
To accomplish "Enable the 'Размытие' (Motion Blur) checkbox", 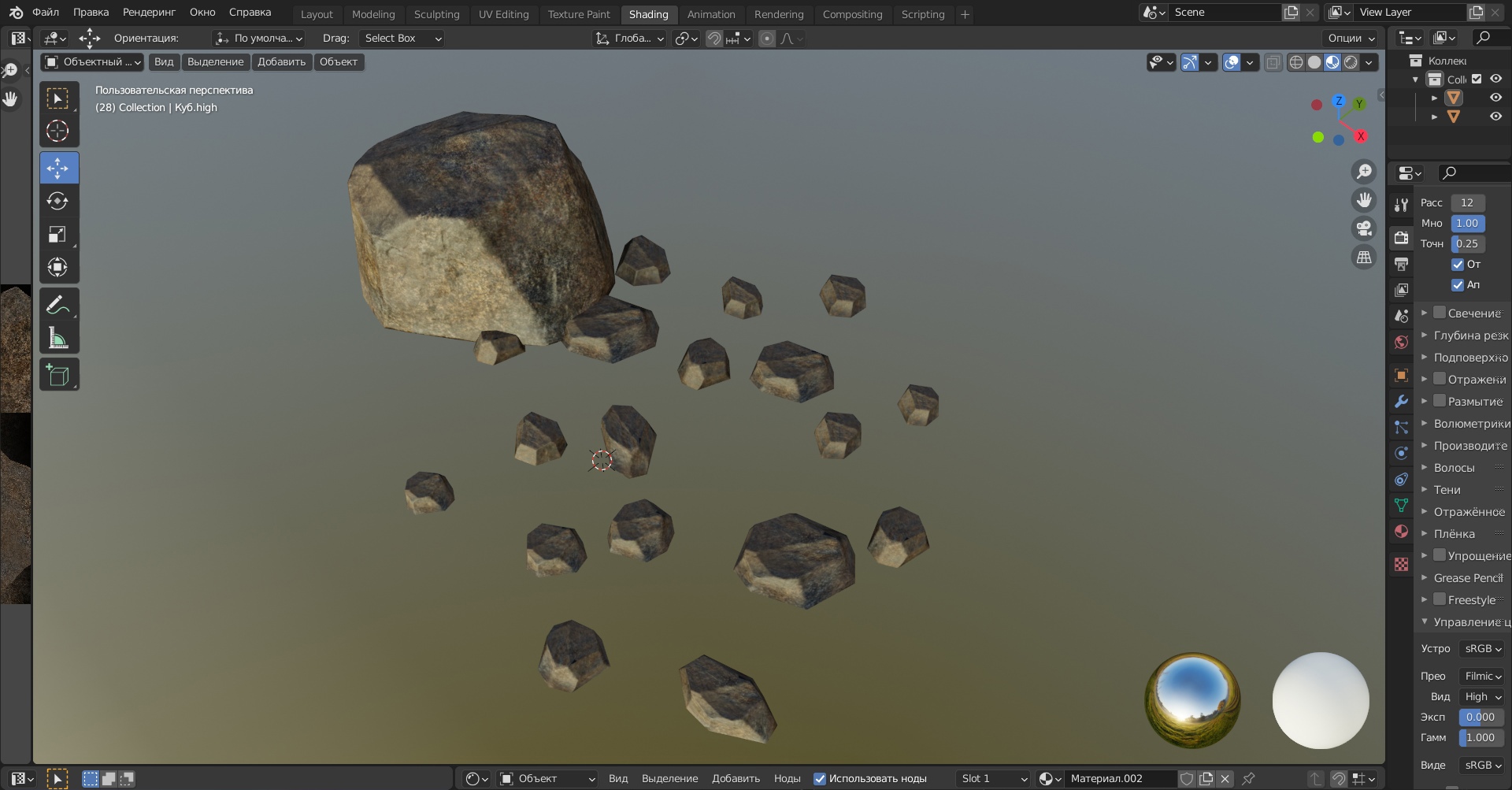I will tap(1440, 401).
